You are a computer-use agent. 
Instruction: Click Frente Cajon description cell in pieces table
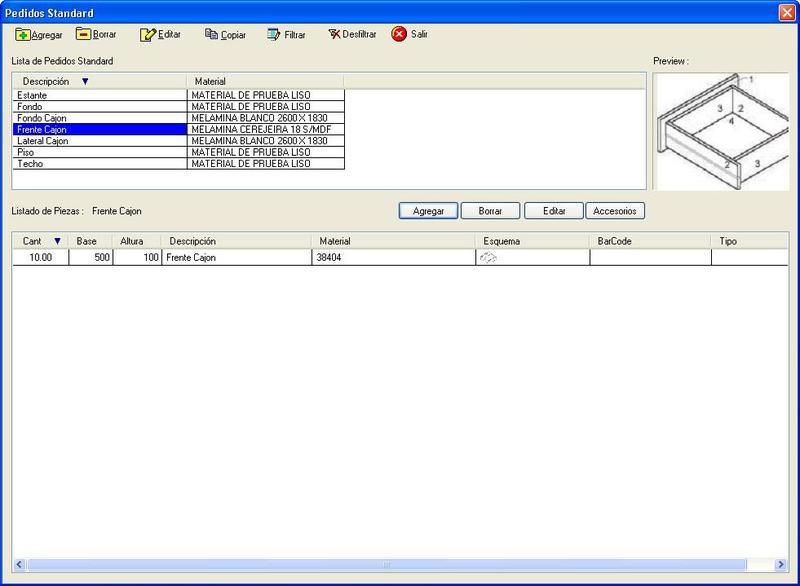(x=237, y=258)
